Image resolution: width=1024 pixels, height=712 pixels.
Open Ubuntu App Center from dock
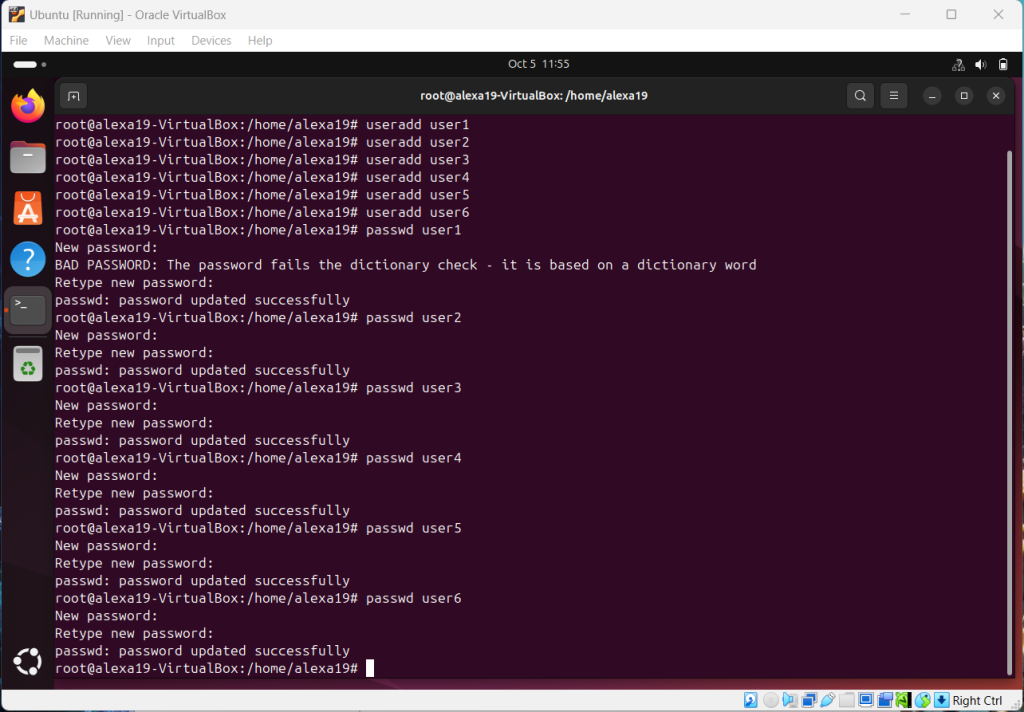28,208
